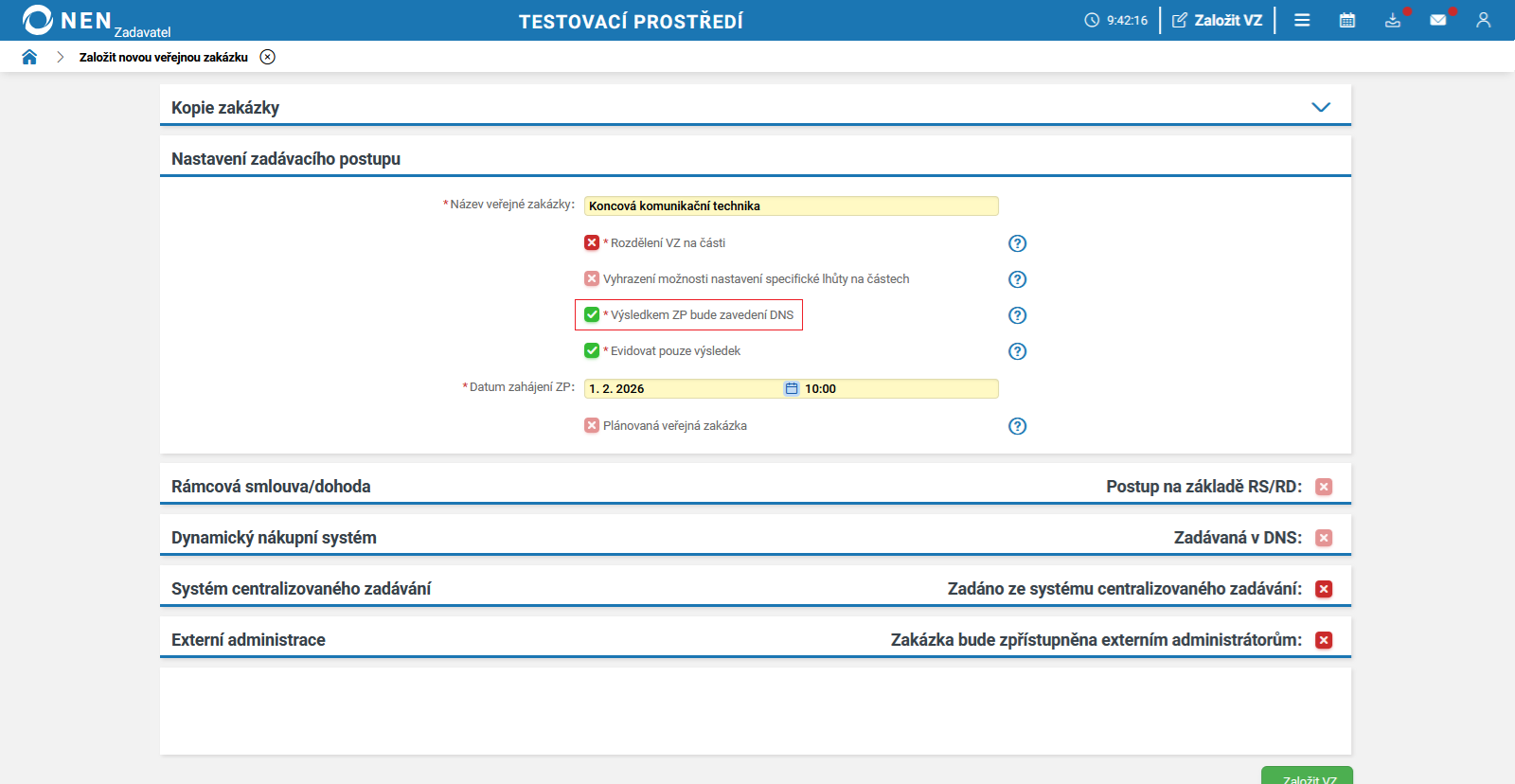
Task: Click the Dynamický nákupní systém section heading
Action: click(x=274, y=538)
